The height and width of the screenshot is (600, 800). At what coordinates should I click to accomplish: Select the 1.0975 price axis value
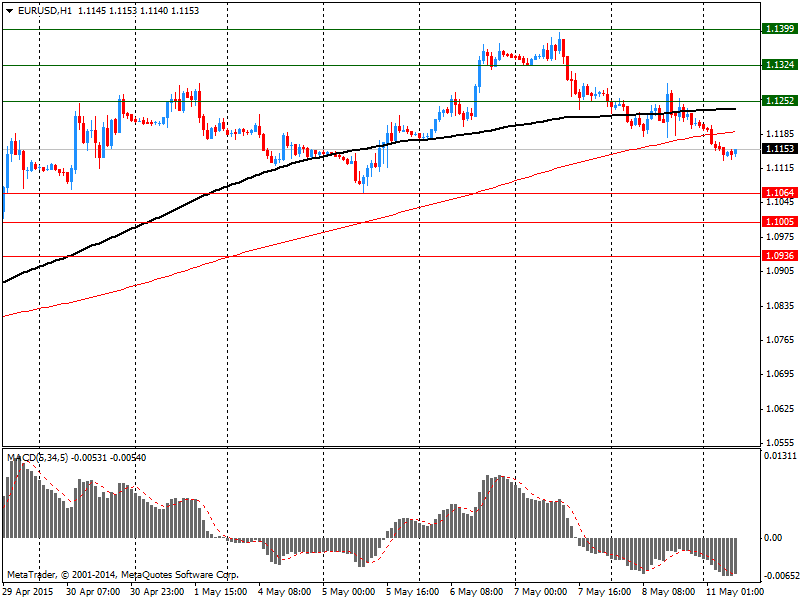781,237
